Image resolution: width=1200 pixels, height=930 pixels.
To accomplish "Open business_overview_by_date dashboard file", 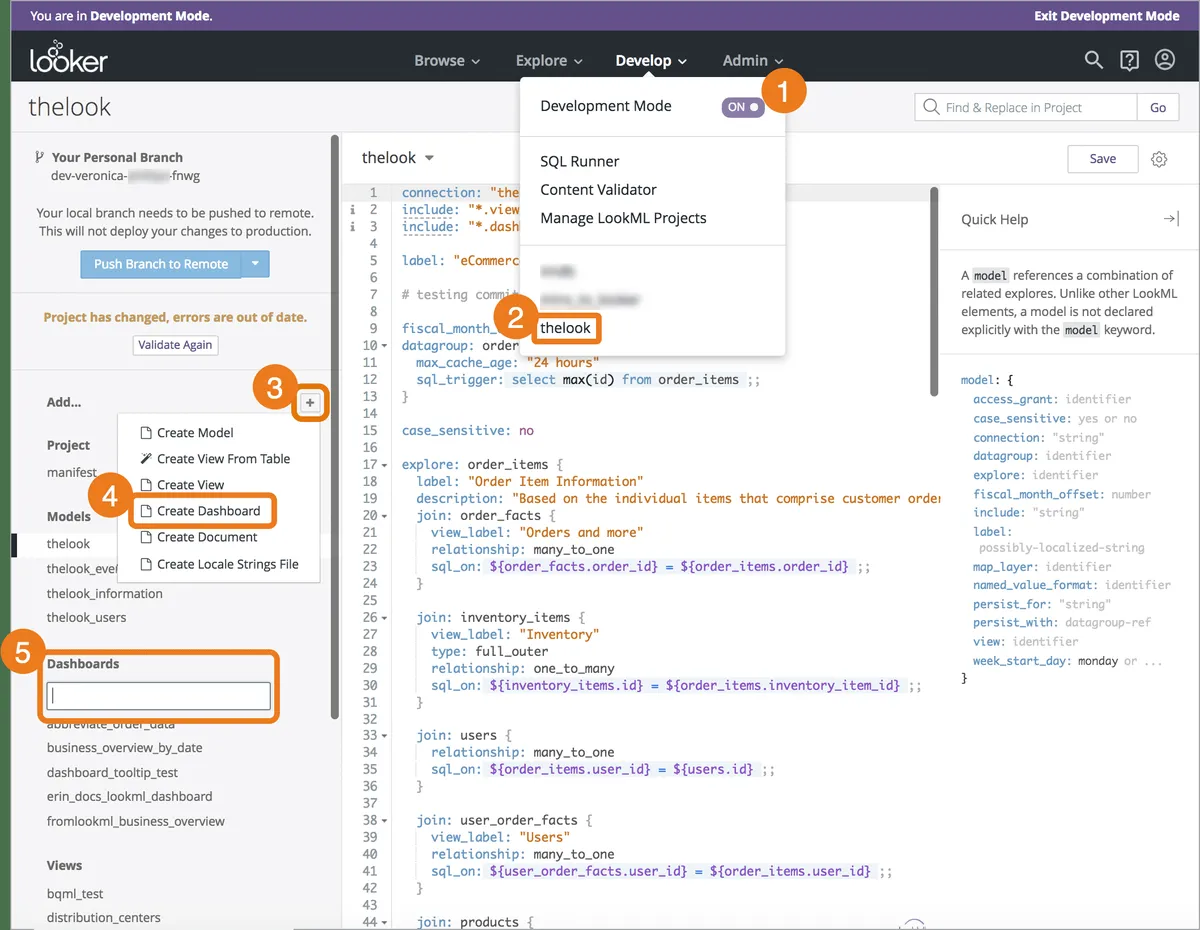I will pos(124,748).
